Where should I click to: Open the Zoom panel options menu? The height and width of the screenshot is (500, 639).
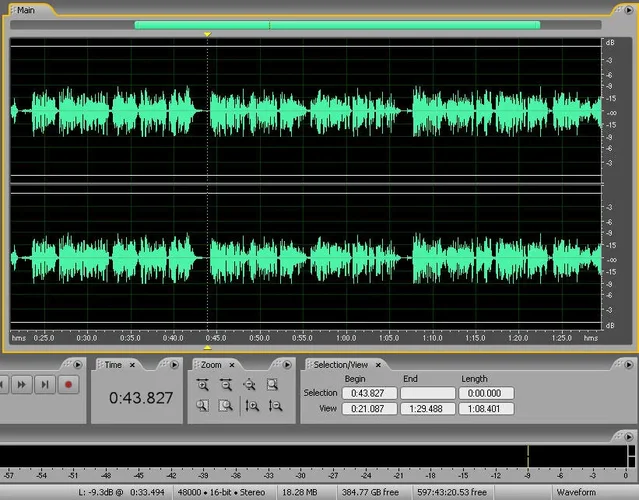(x=286, y=363)
